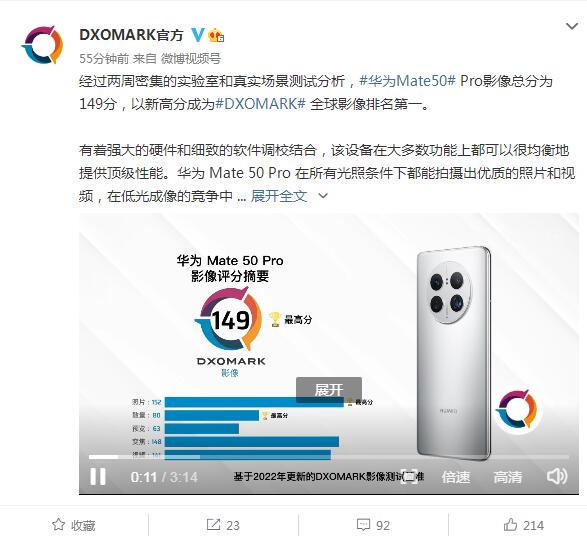Open the DXOMARK官方 profile name
Image resolution: width=587 pixels, height=539 pixels.
[131, 35]
